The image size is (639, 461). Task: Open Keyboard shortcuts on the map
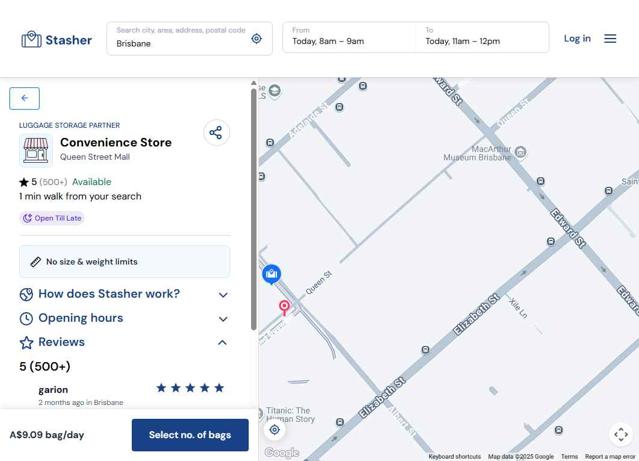454,457
